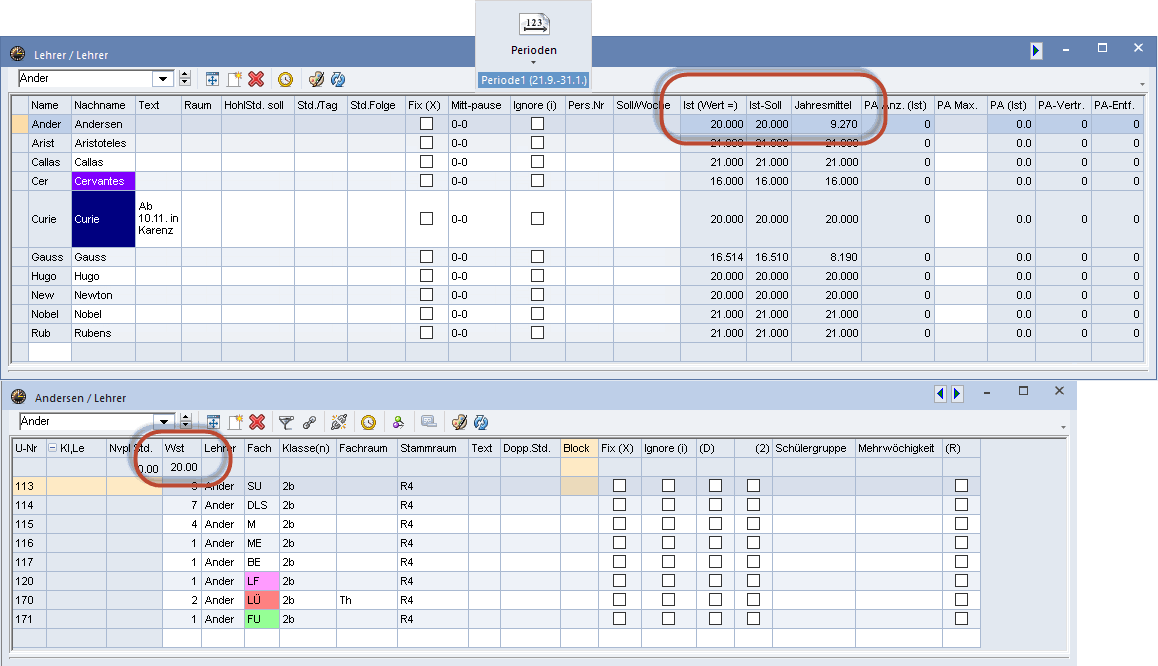The width and height of the screenshot is (1158, 666).
Task: Click spinner beside Ander in Andersen / Lehrer window
Action: 185,422
